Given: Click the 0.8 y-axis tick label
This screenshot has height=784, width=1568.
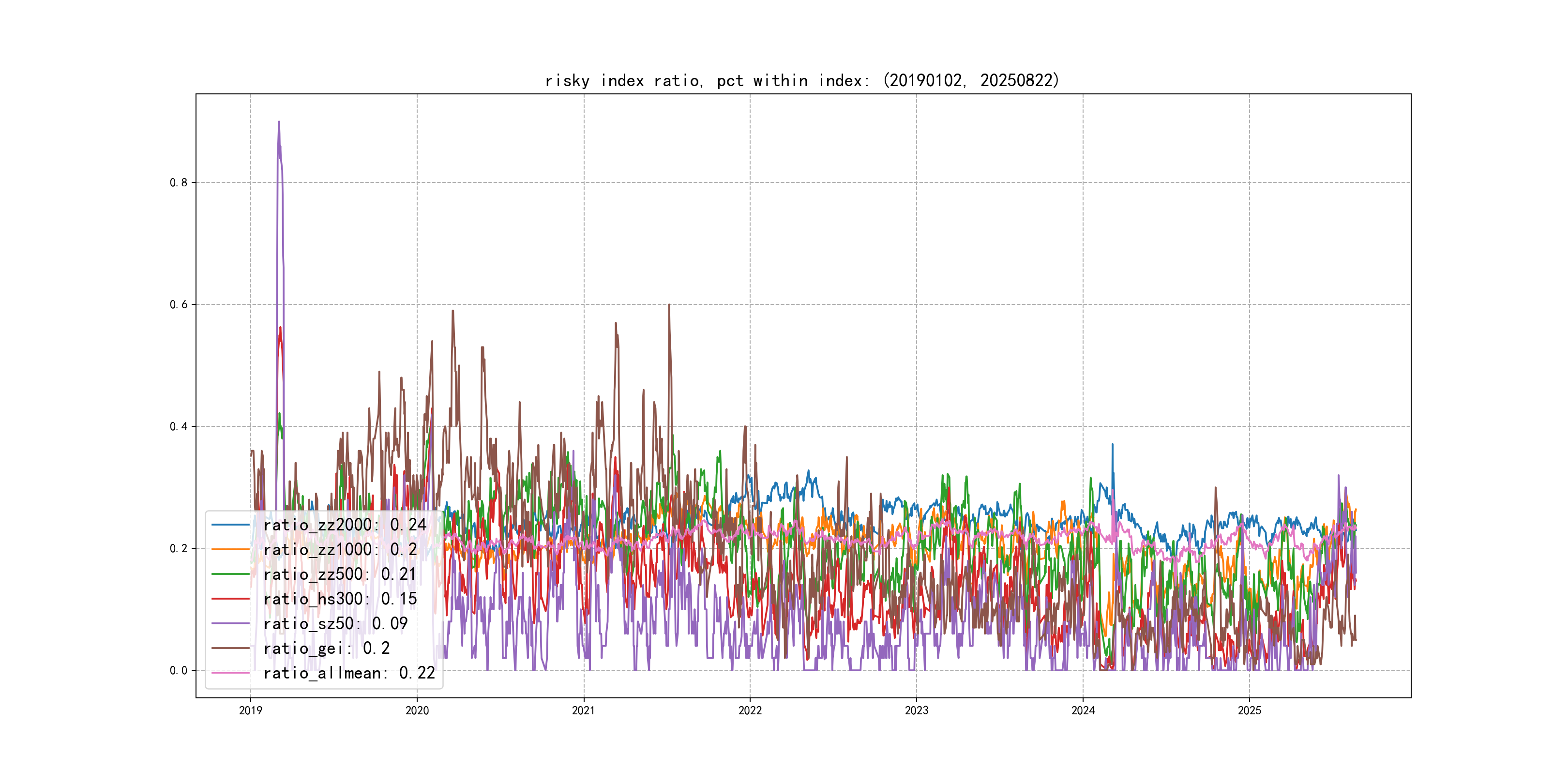Looking at the screenshot, I should coord(179,182).
